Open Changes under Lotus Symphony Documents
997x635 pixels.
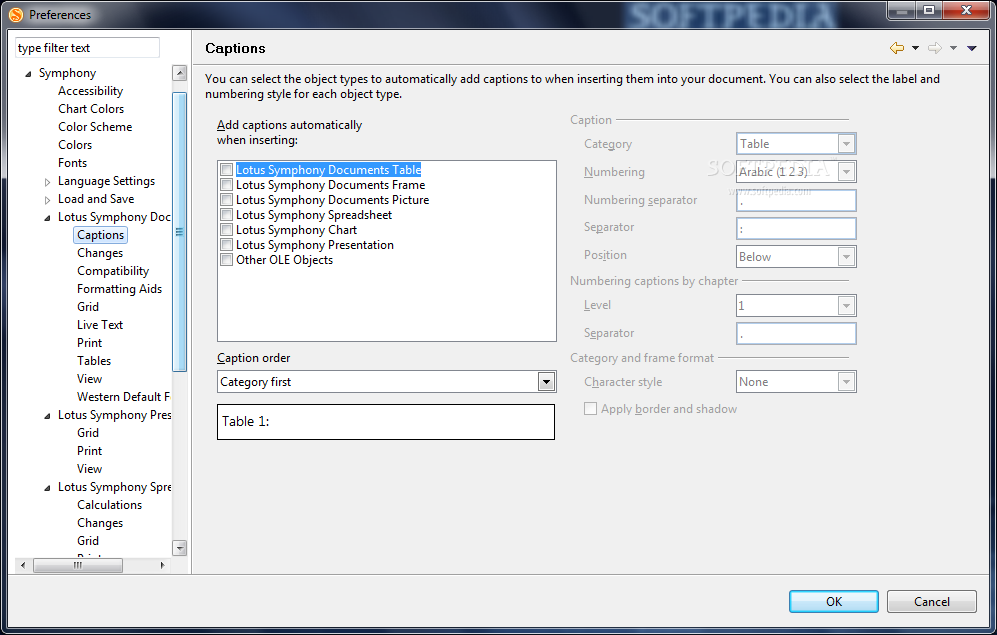pos(100,253)
